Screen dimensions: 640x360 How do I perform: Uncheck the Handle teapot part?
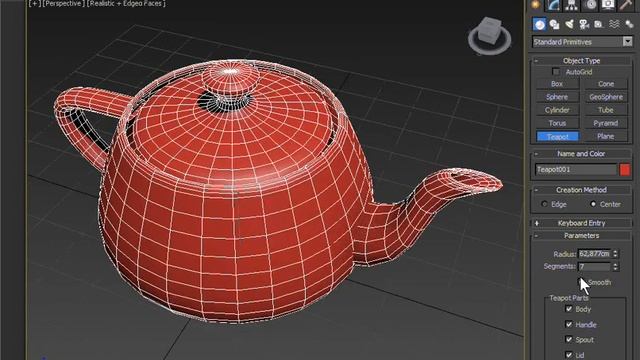point(569,324)
